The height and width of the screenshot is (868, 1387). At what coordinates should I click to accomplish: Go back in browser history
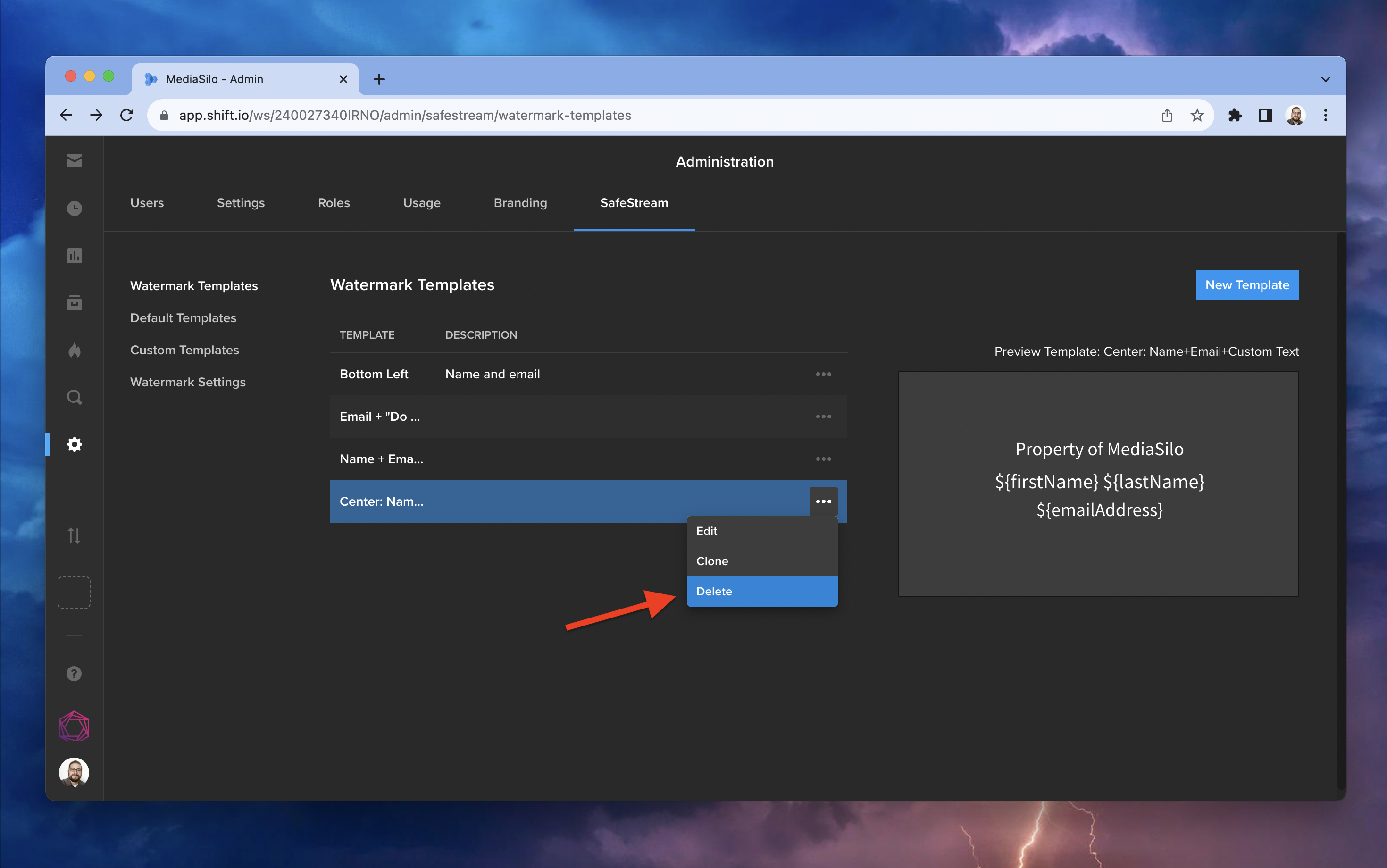tap(66, 116)
